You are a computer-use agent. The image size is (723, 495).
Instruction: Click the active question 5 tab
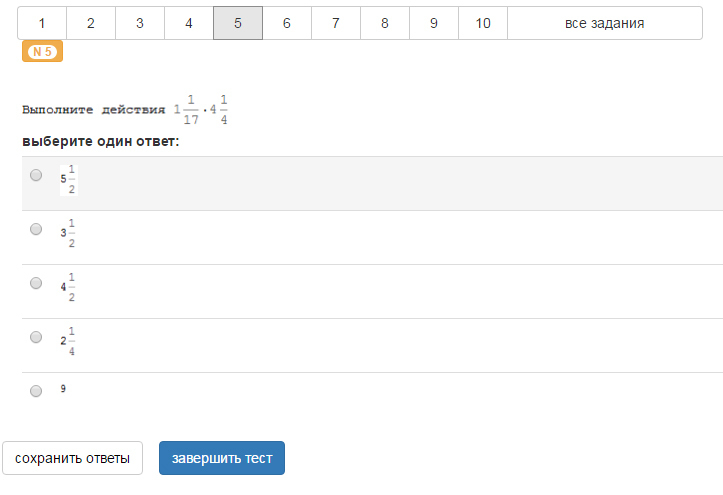click(x=238, y=23)
